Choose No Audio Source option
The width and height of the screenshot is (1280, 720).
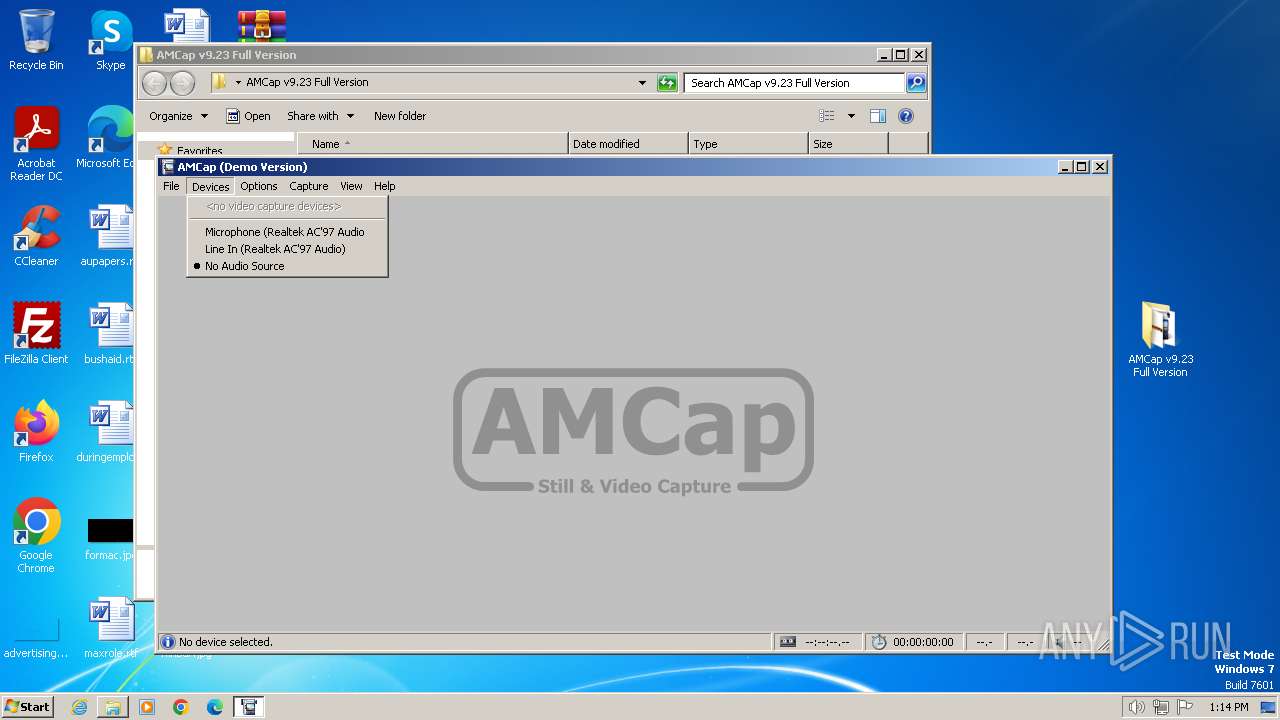tap(287, 266)
